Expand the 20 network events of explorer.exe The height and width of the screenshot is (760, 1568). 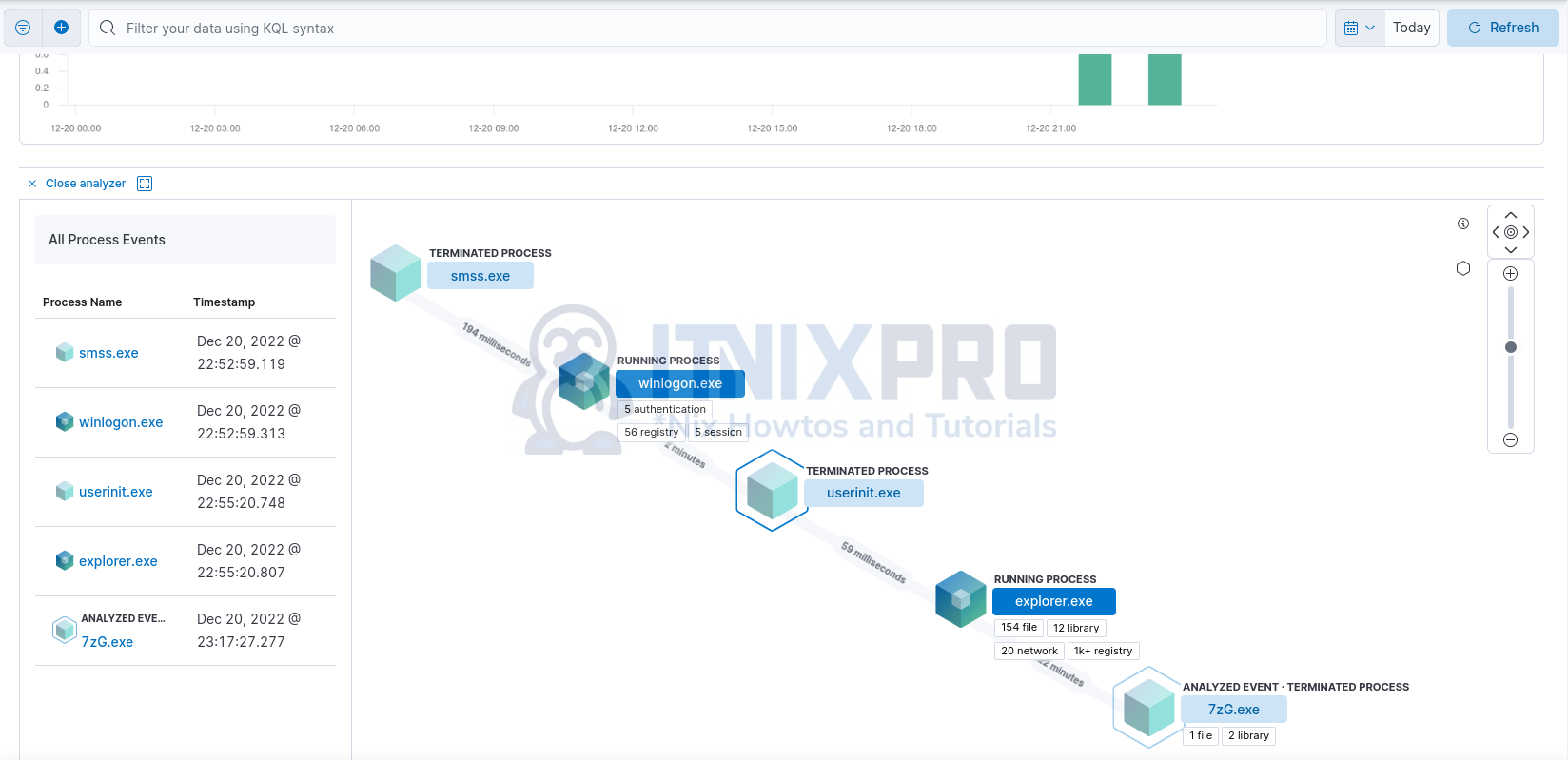(1029, 651)
